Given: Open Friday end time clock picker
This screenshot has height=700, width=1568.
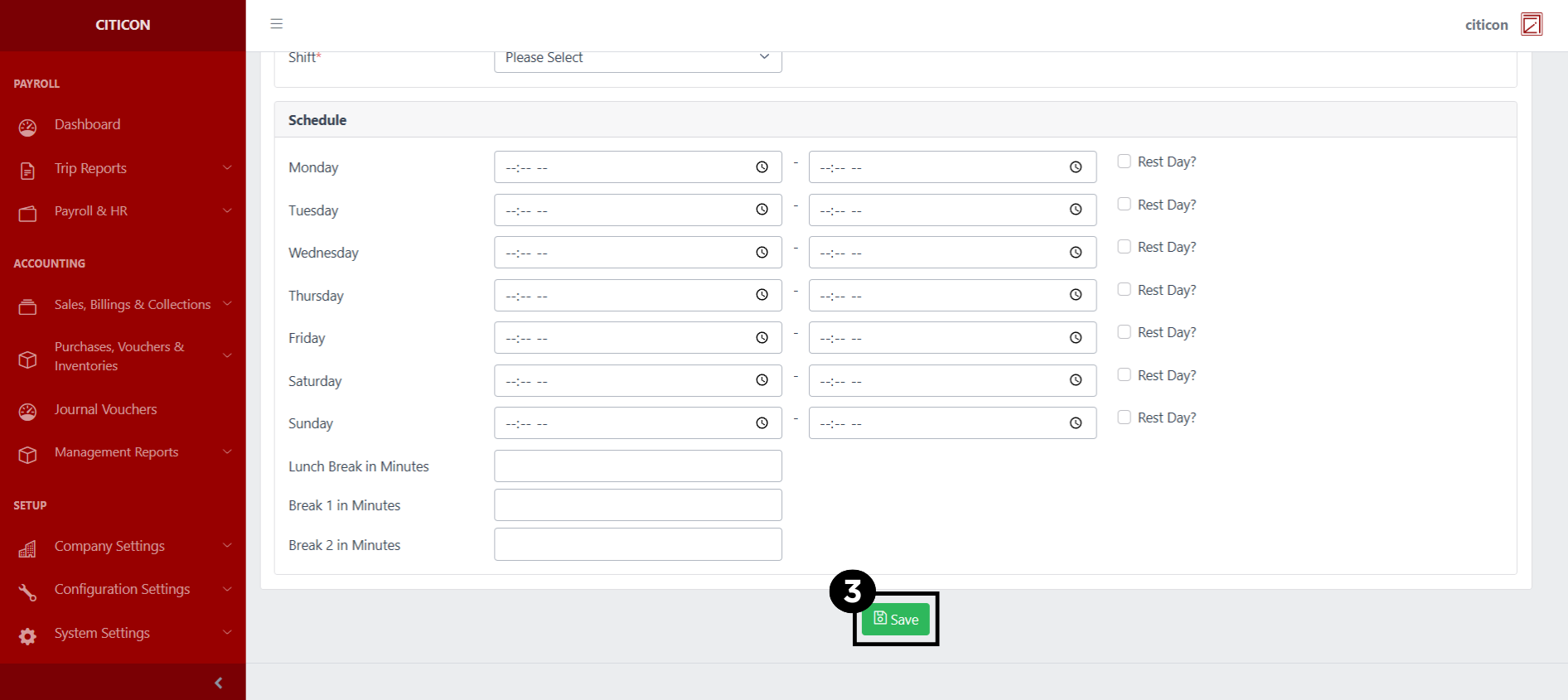Looking at the screenshot, I should (1076, 338).
